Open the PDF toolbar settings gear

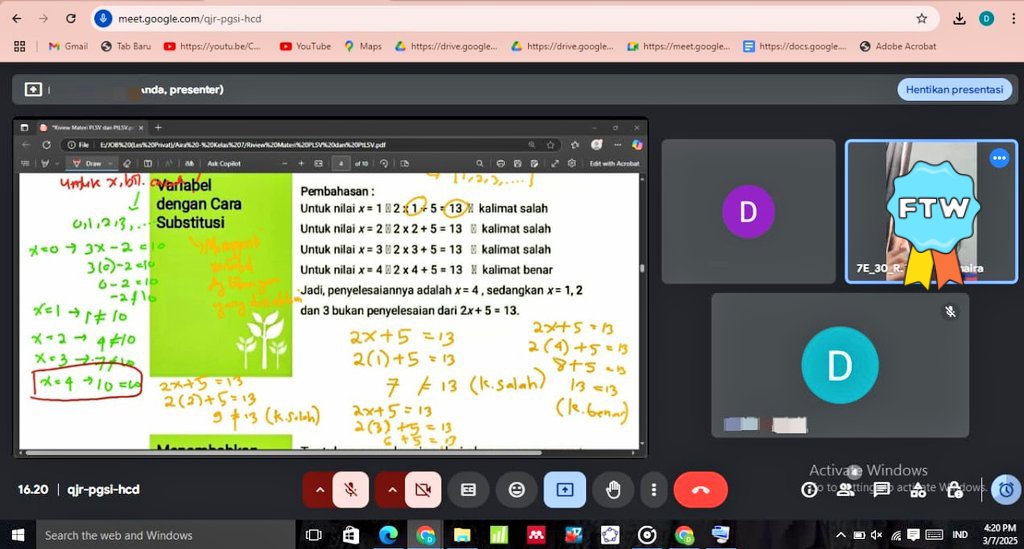point(571,163)
